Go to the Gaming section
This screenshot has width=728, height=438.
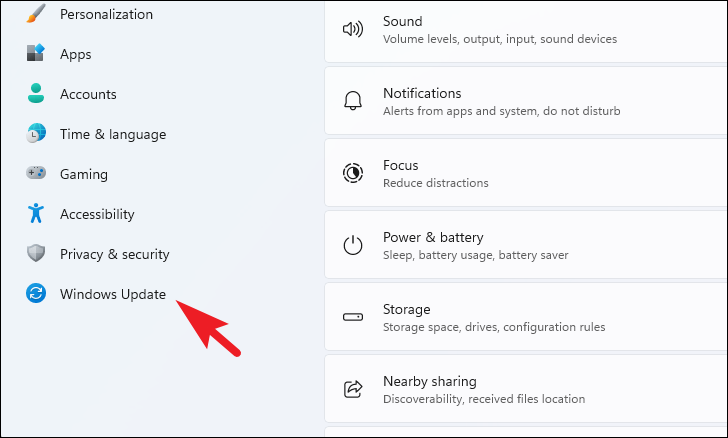coord(84,174)
